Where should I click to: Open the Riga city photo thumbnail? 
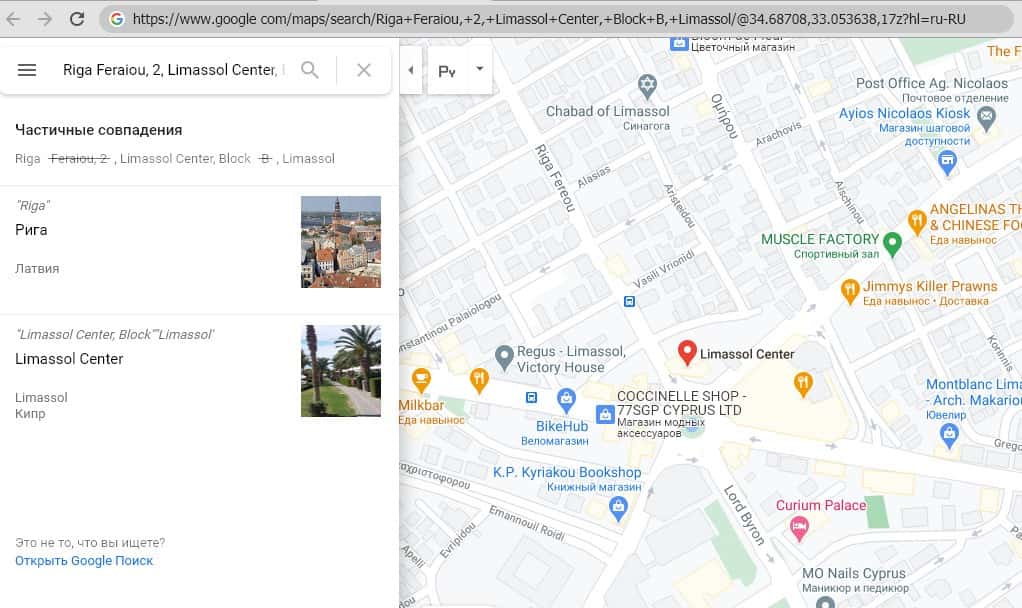pyautogui.click(x=341, y=242)
